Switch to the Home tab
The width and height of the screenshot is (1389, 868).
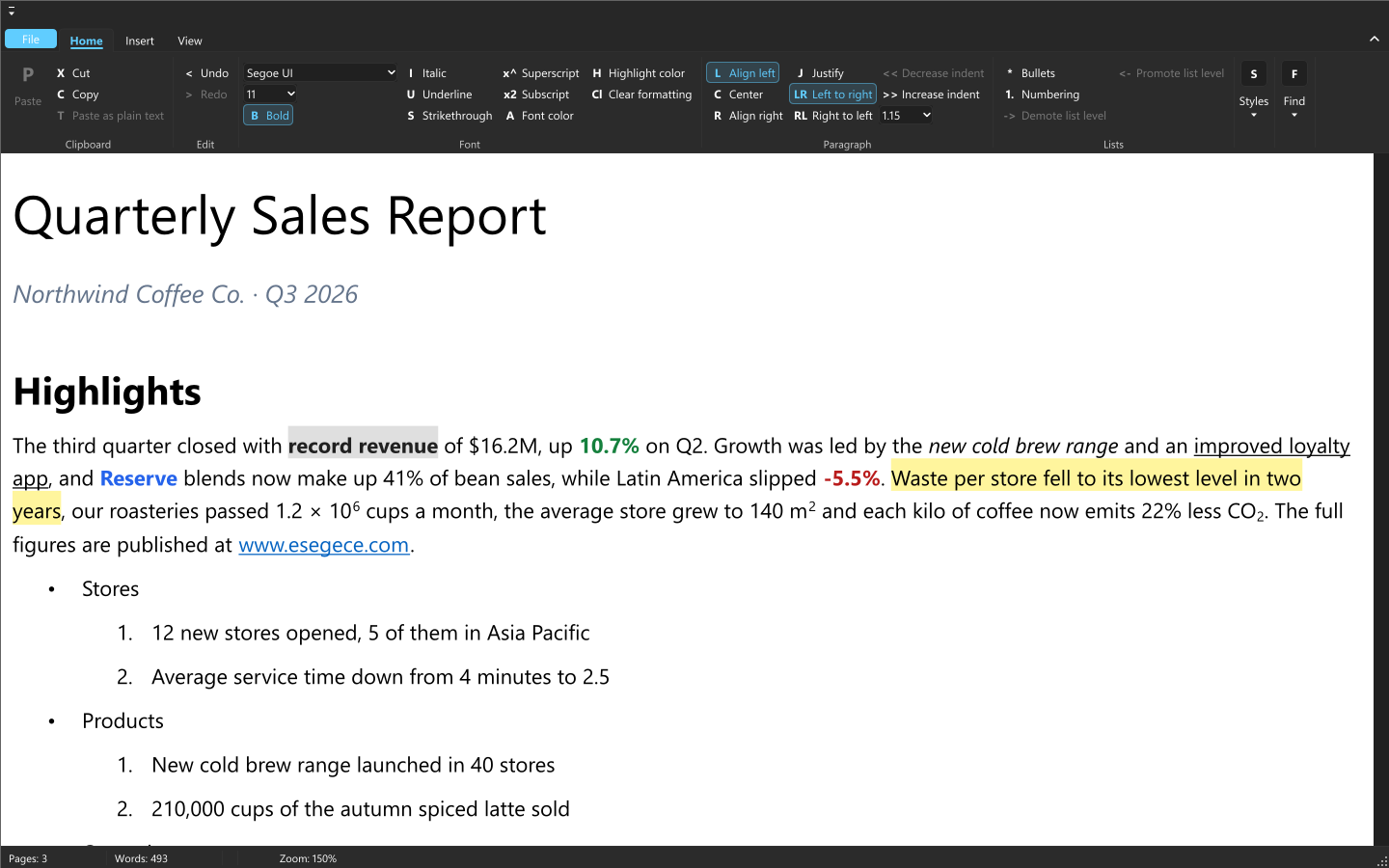click(x=86, y=41)
